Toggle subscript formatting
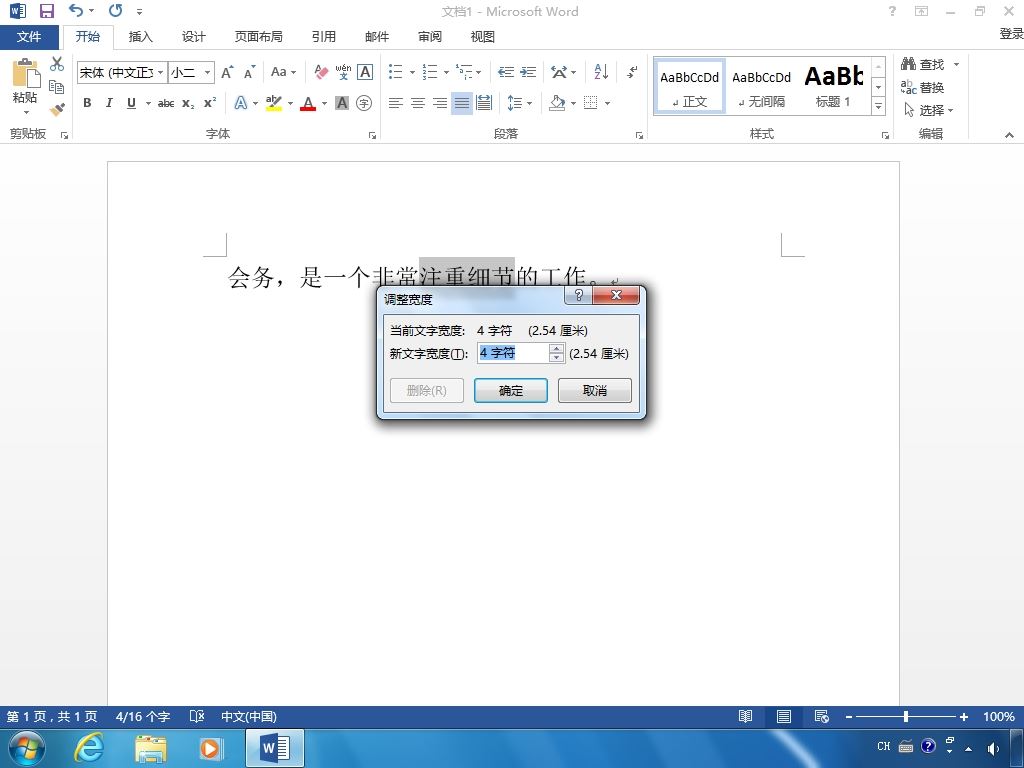 (x=188, y=103)
